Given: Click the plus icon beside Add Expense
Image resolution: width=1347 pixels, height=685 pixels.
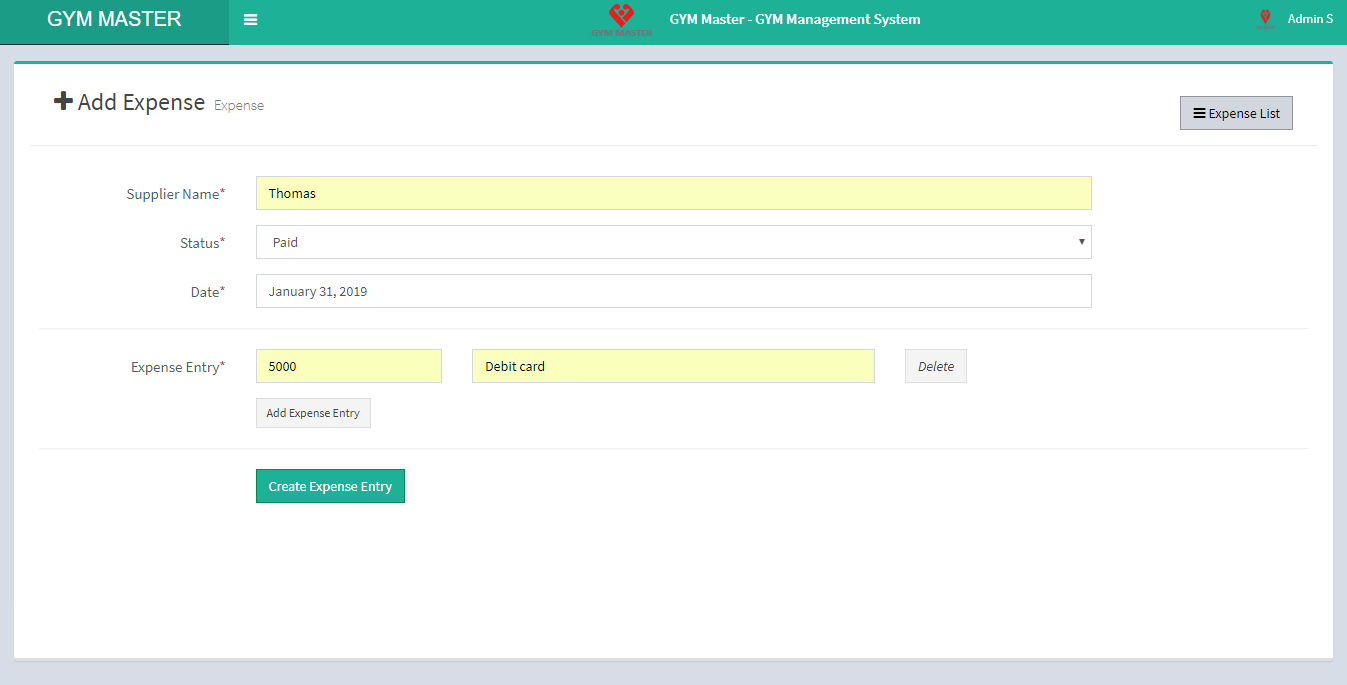Looking at the screenshot, I should click(63, 101).
